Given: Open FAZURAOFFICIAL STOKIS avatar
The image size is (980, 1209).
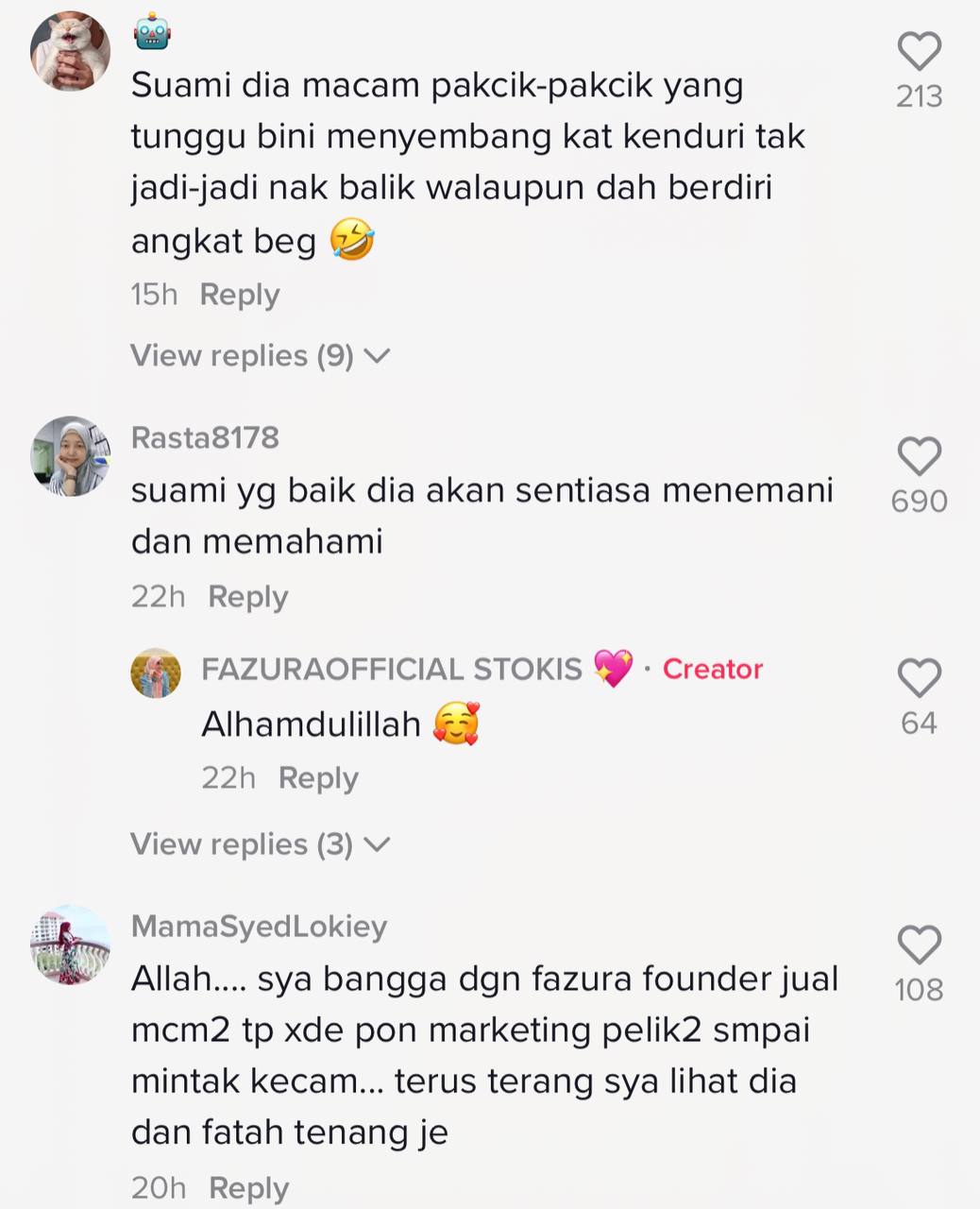Looking at the screenshot, I should point(156,673).
